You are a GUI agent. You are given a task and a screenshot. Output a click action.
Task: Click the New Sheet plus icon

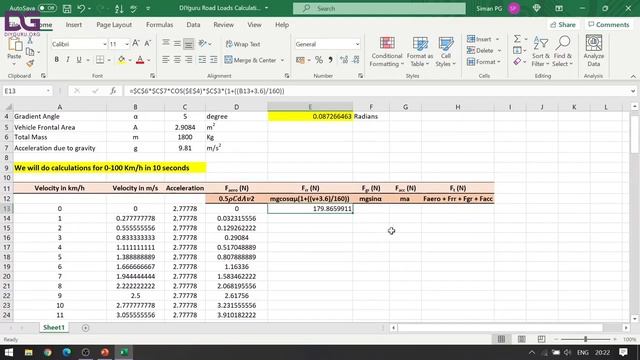pyautogui.click(x=85, y=328)
